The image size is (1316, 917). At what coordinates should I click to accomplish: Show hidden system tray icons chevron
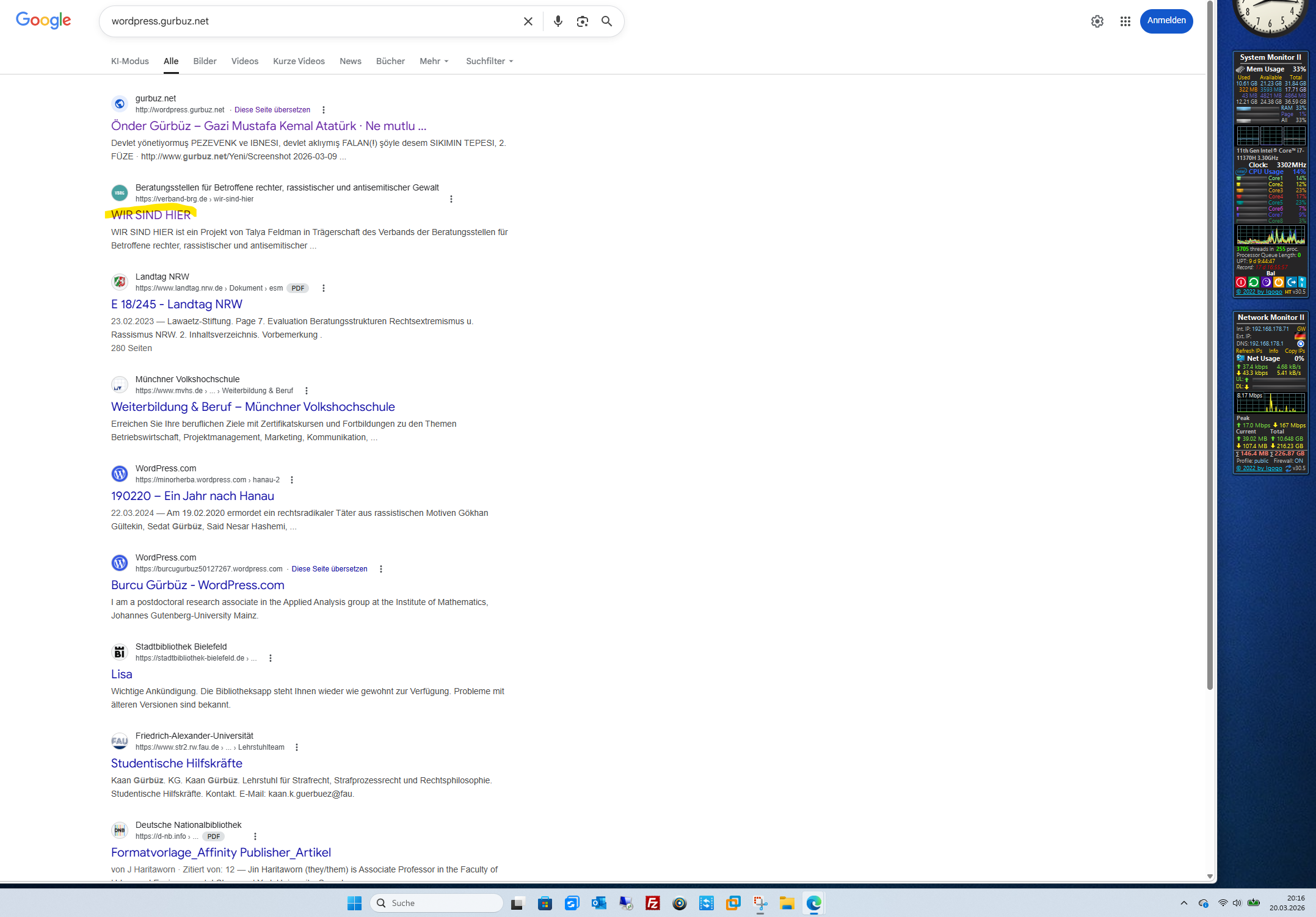[1184, 903]
